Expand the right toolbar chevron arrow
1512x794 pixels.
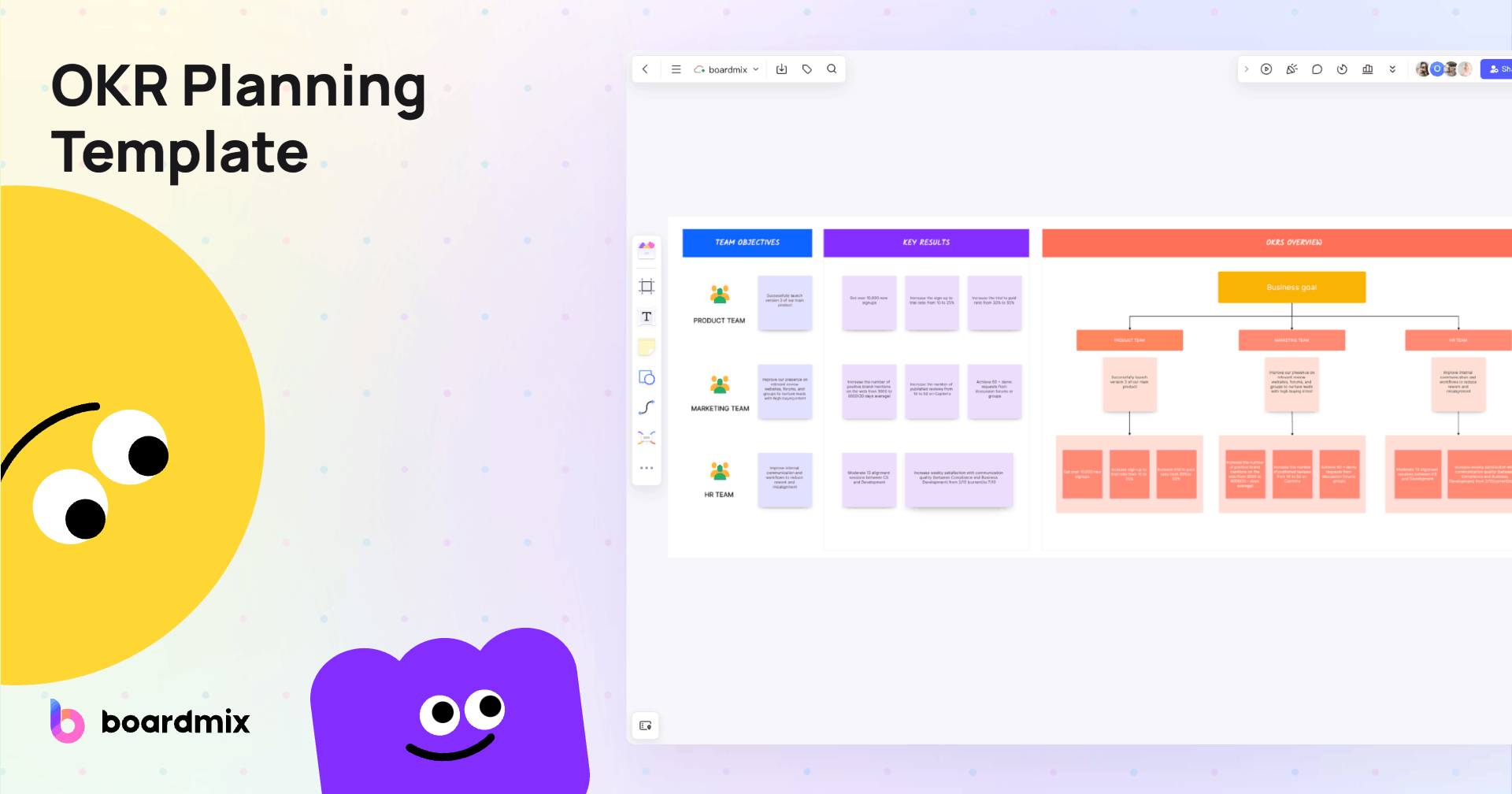click(1246, 69)
